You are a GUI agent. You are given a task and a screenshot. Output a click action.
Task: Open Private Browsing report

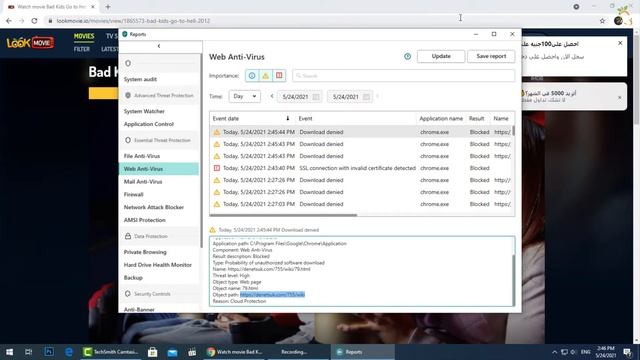coord(145,252)
